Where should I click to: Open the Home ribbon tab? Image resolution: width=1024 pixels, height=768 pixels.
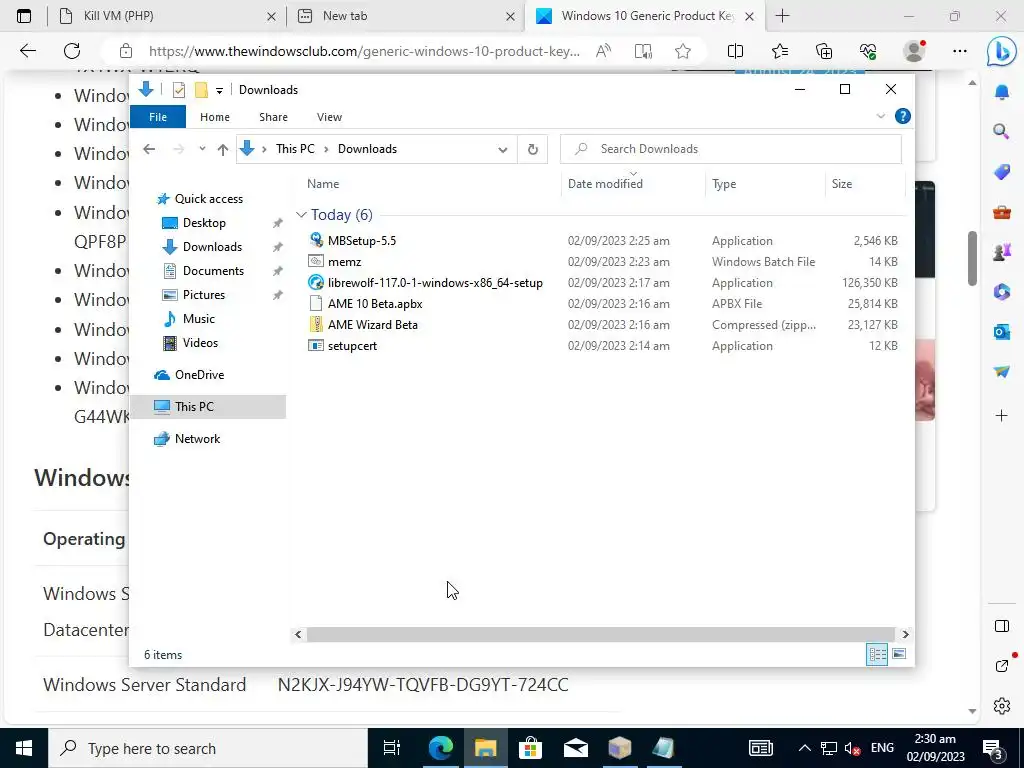[215, 117]
